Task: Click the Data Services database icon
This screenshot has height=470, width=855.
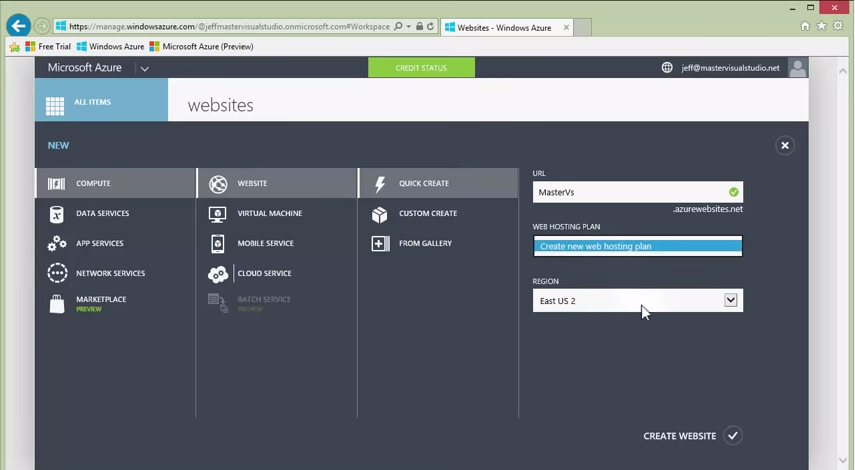Action: (56, 214)
